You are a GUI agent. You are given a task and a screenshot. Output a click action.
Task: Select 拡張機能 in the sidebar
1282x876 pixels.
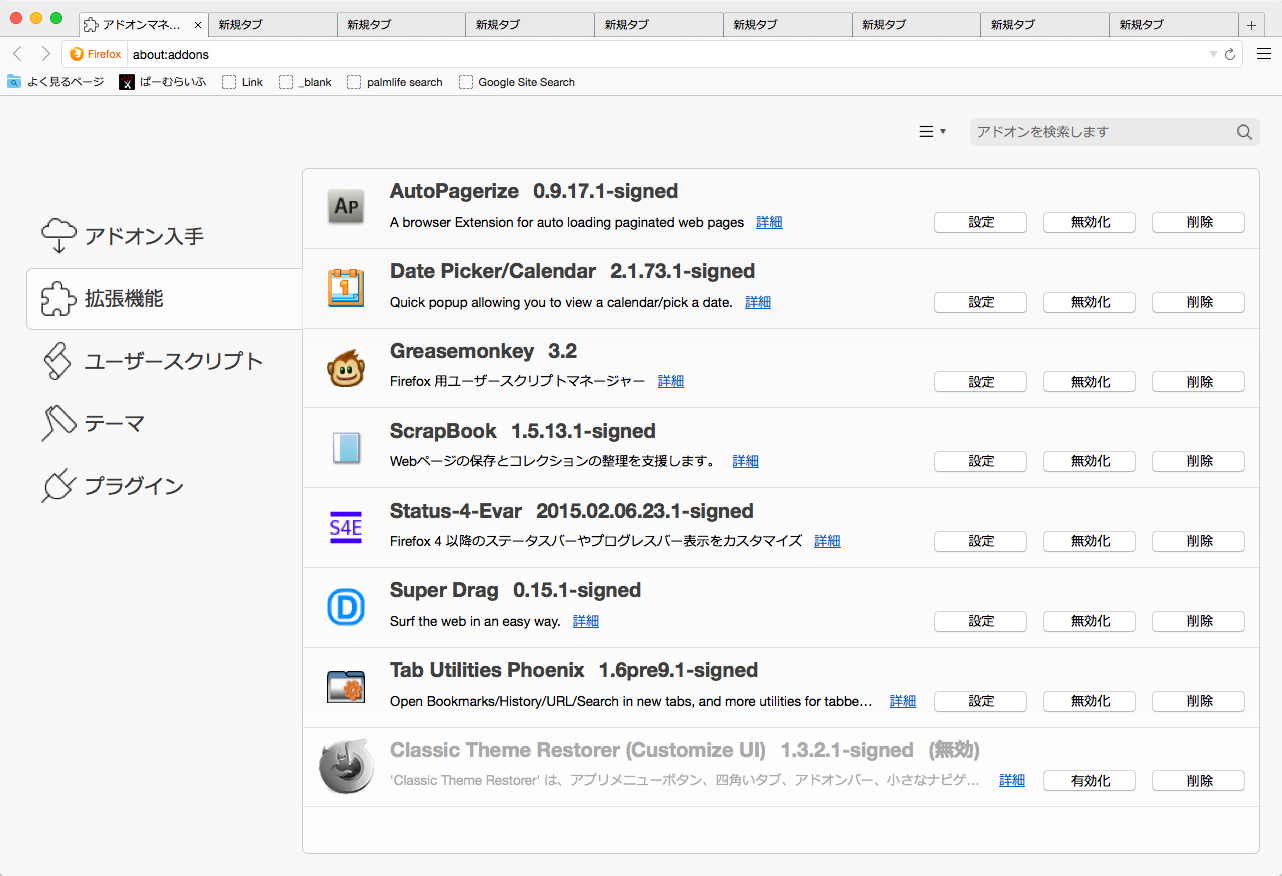click(x=164, y=298)
